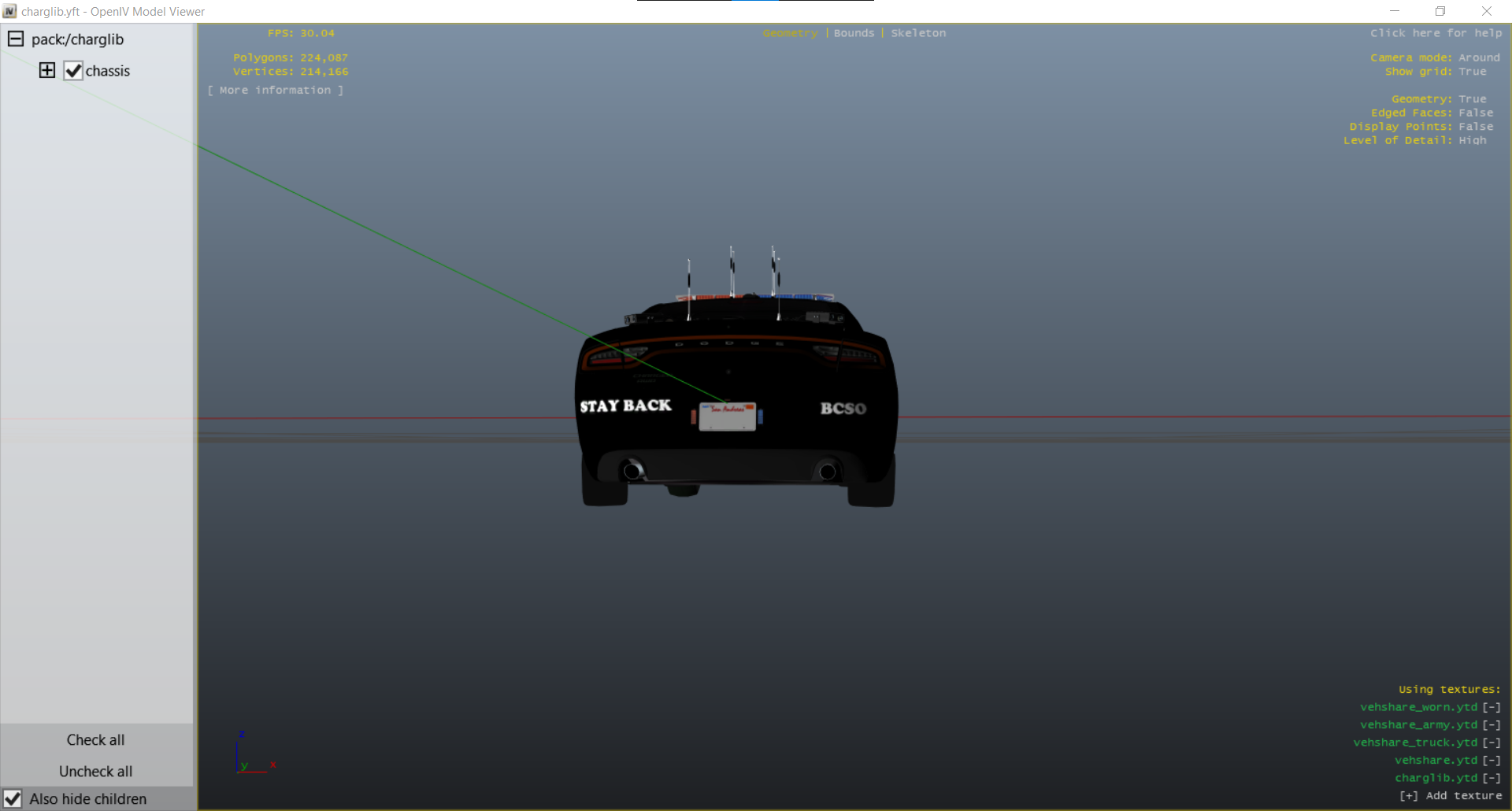
Task: Remove vehshare_worn.ytd texture with its [-] icon
Action: 1492,707
